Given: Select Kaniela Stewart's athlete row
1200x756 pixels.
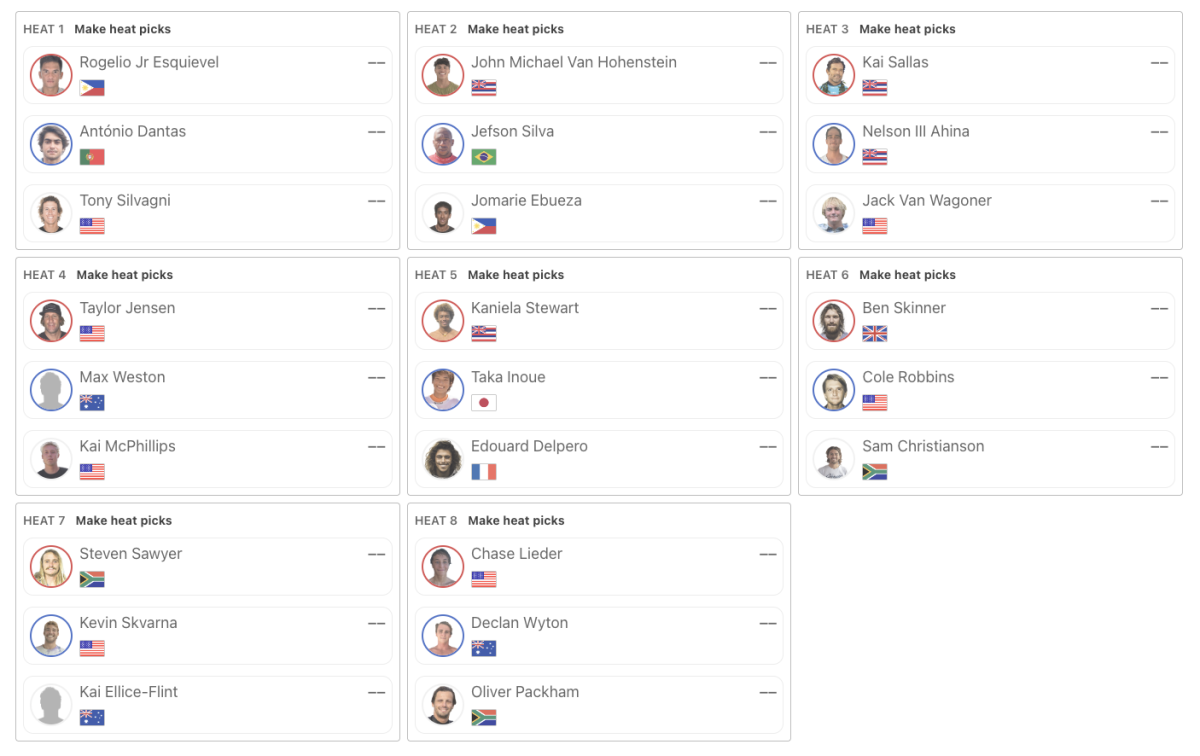Looking at the screenshot, I should [x=599, y=321].
